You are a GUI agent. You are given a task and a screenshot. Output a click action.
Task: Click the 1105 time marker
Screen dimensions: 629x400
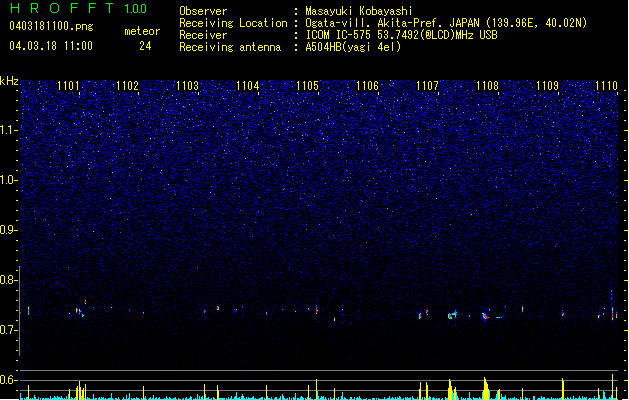(x=307, y=86)
